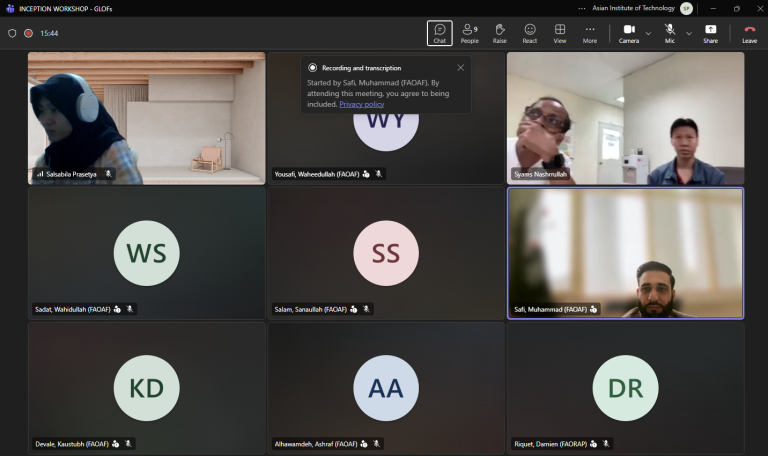Select Safi, Muhammad's video tile
Viewport: 768px width, 456px height.
(625, 253)
